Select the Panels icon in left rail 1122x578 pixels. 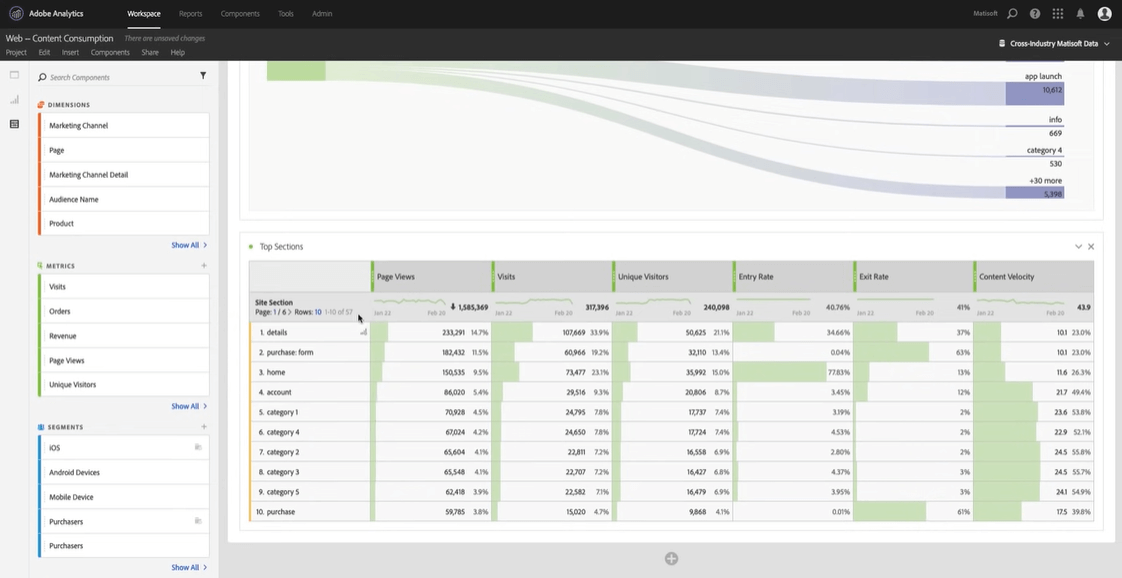14,75
